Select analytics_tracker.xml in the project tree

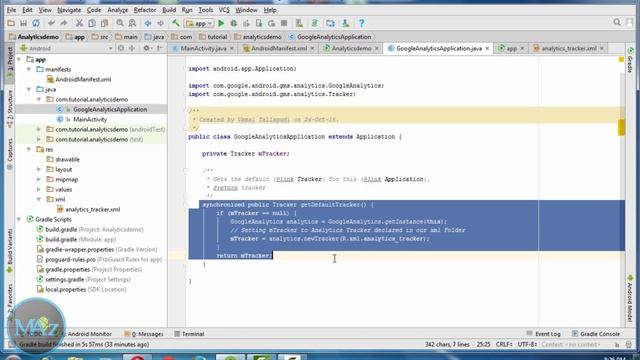(92, 209)
